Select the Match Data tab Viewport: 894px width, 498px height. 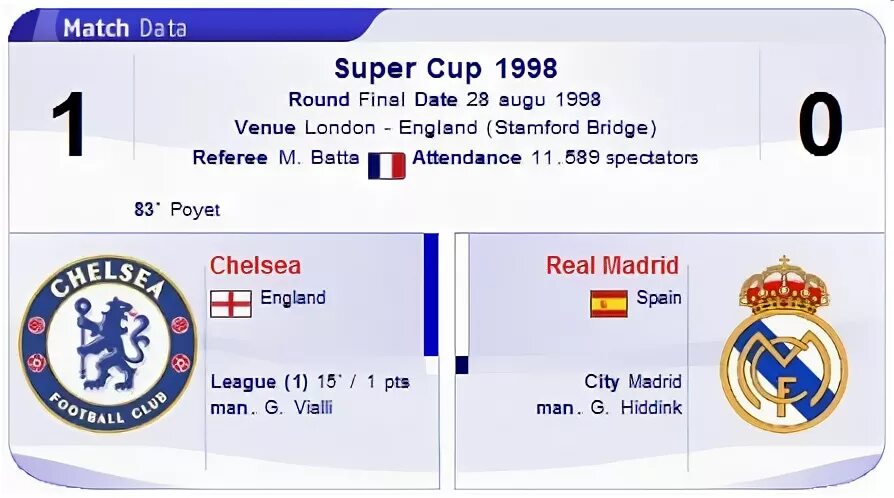click(125, 28)
